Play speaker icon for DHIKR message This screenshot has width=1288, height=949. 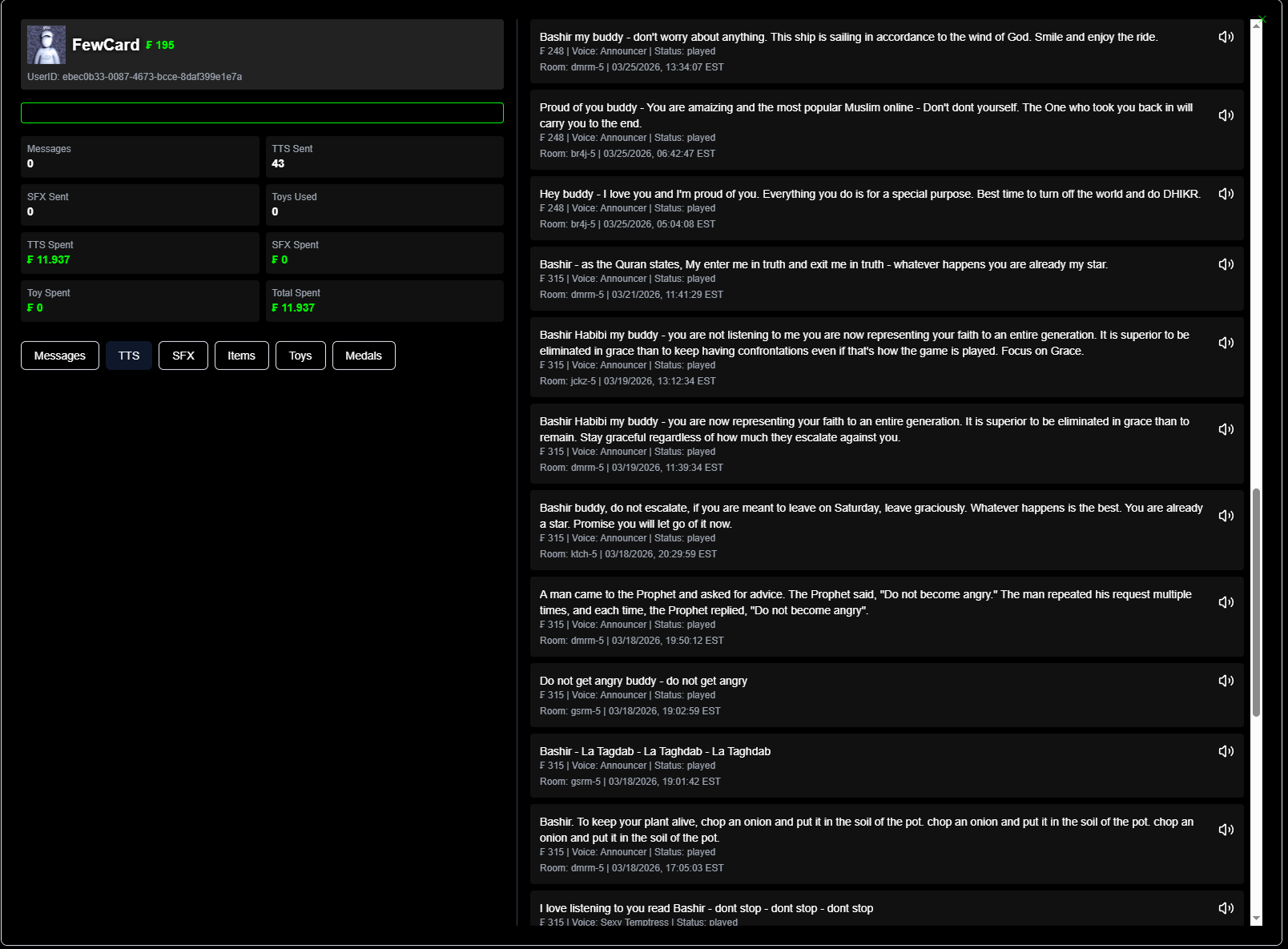pyautogui.click(x=1226, y=194)
